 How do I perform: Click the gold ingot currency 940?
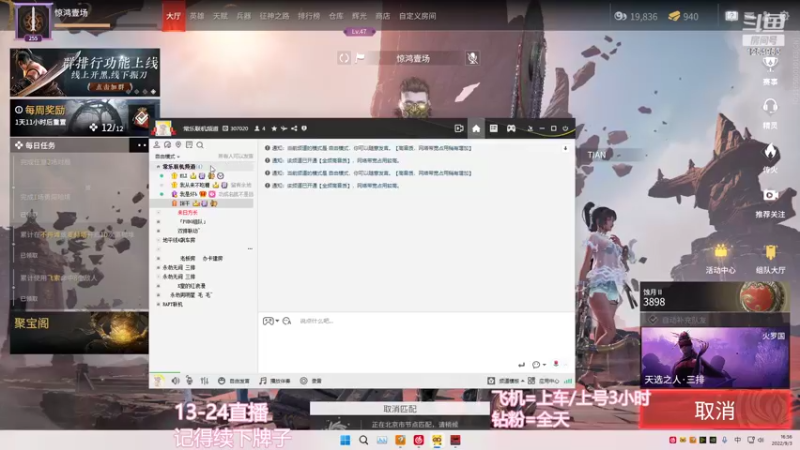tap(683, 16)
